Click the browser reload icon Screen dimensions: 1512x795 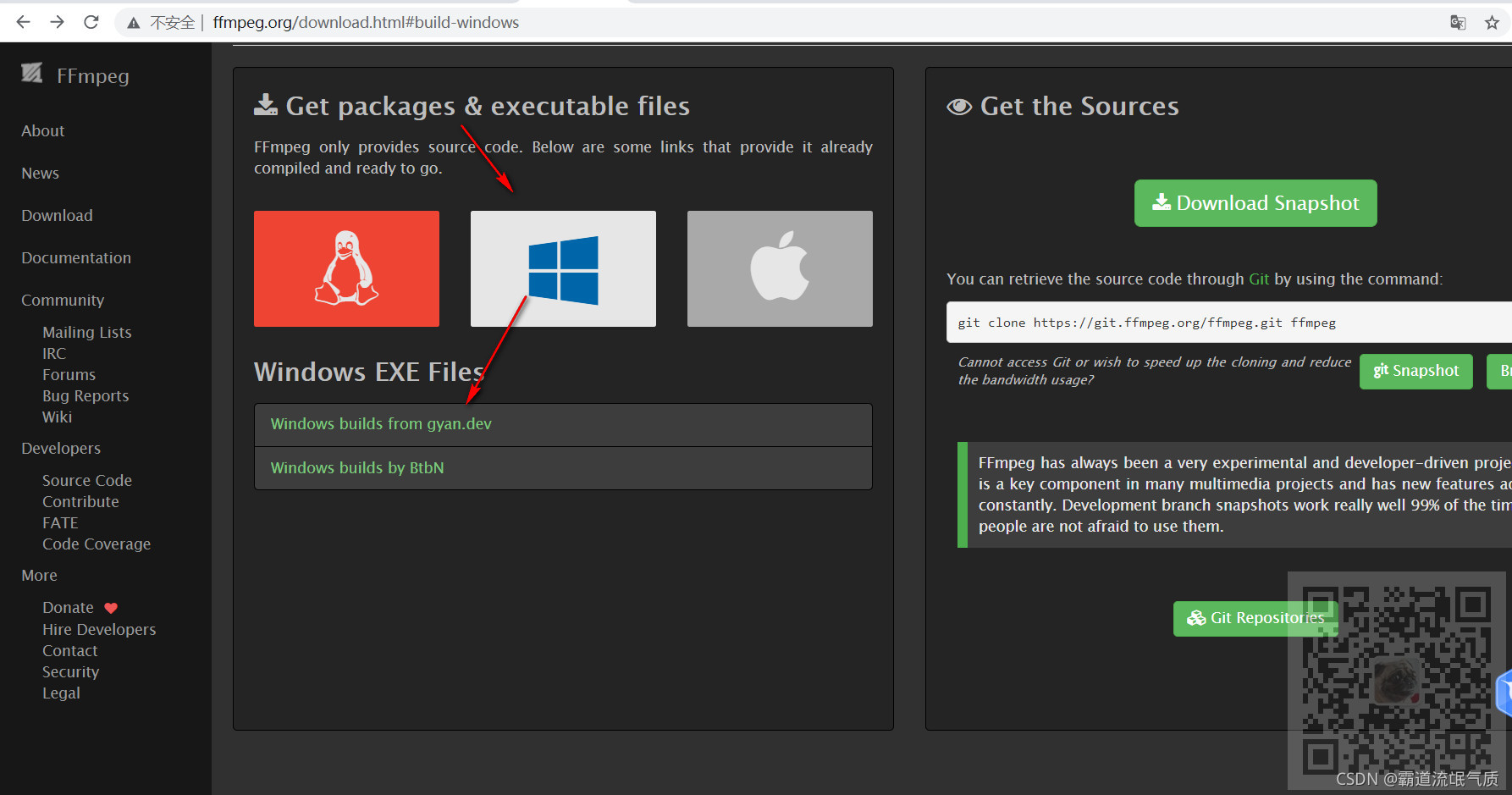[90, 22]
